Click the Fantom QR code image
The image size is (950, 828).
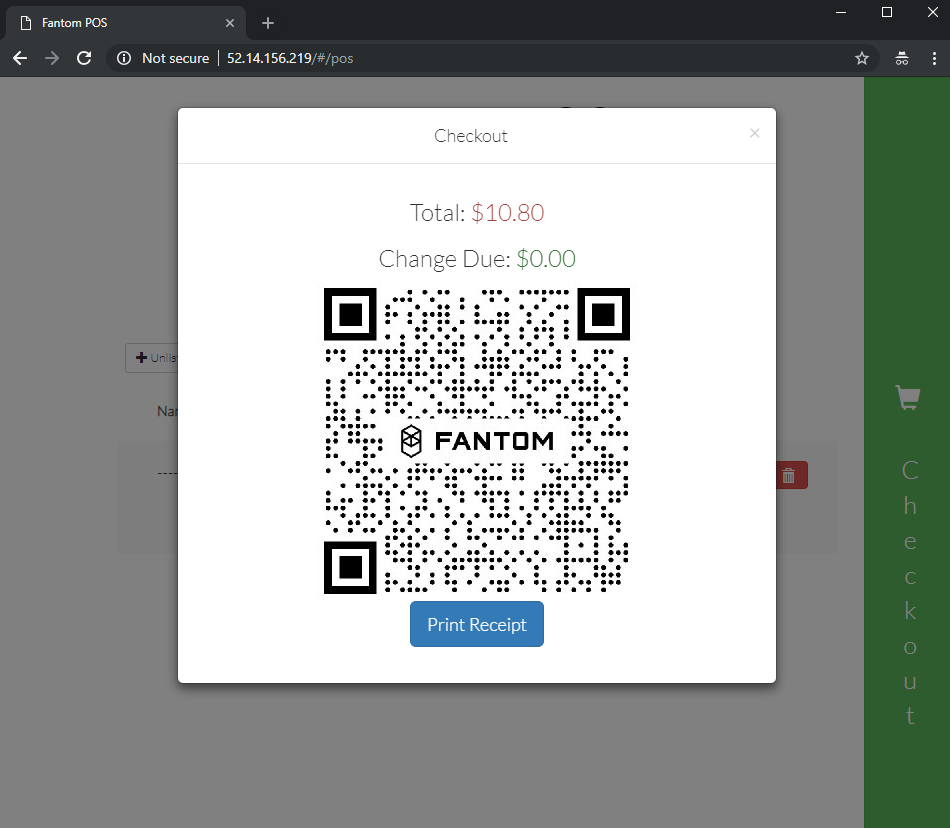point(477,440)
